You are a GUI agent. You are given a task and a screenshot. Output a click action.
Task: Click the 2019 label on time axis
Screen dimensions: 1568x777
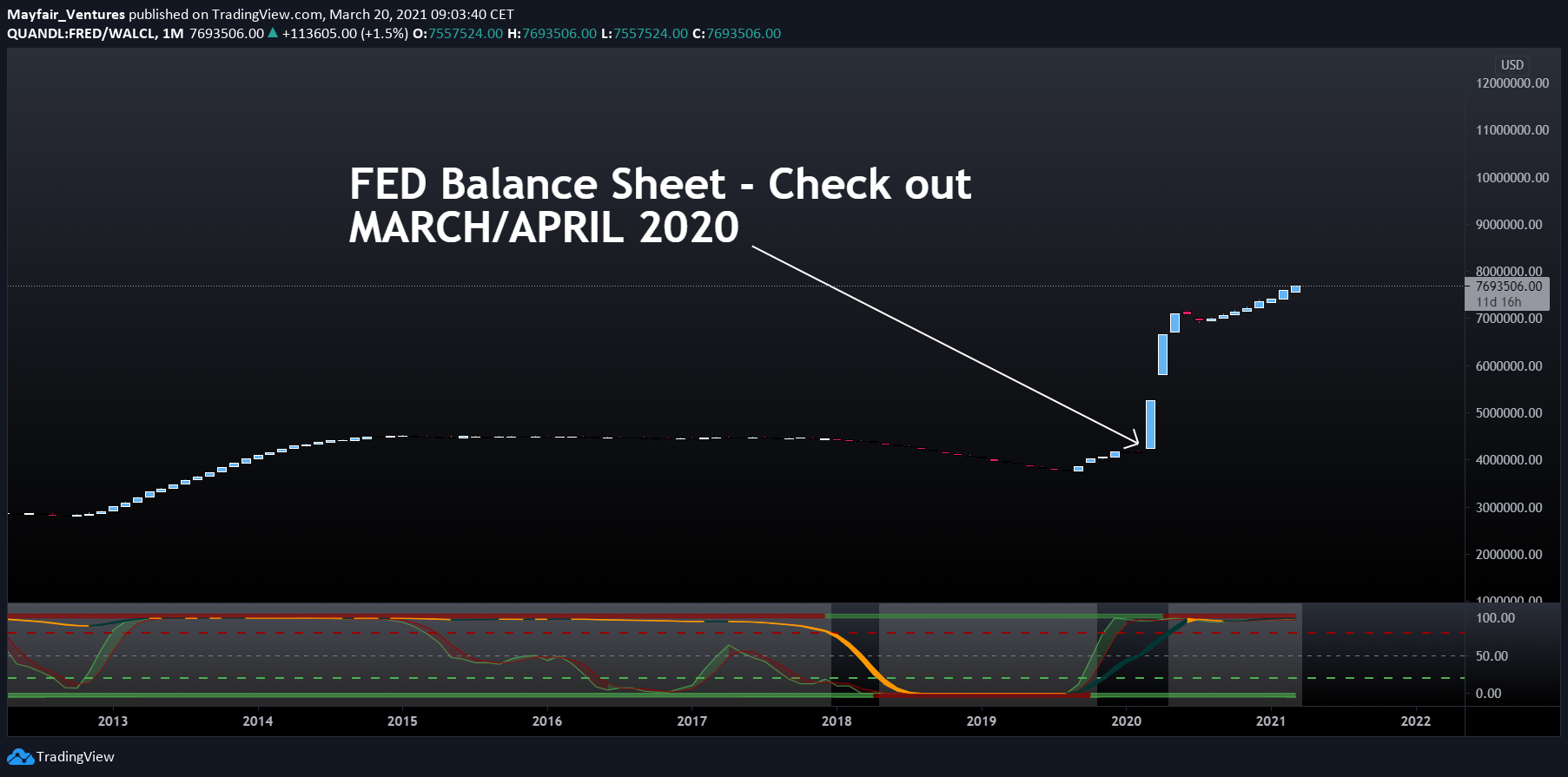tap(982, 721)
